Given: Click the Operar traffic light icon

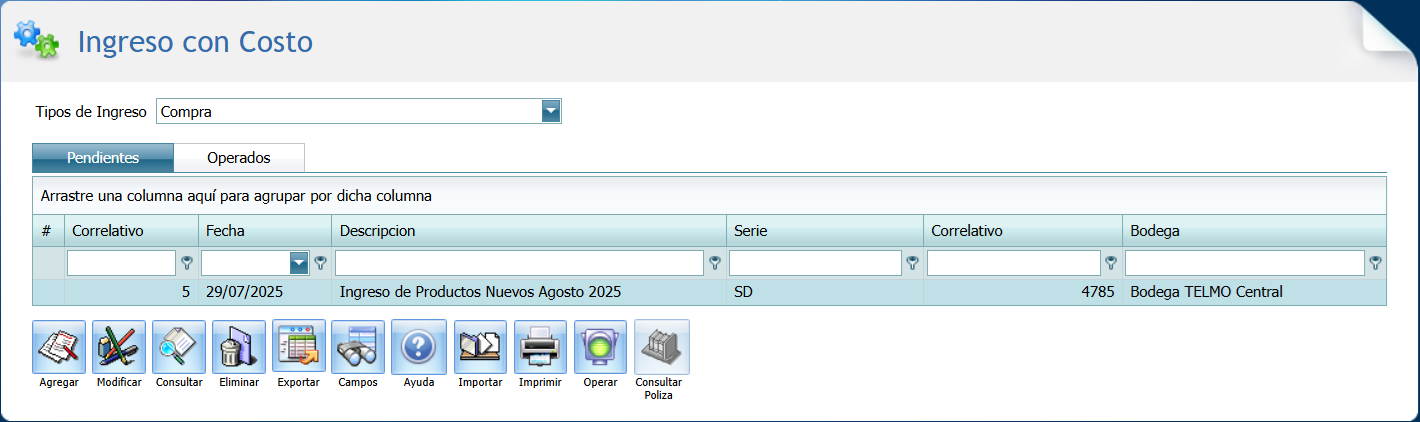Looking at the screenshot, I should pos(600,347).
